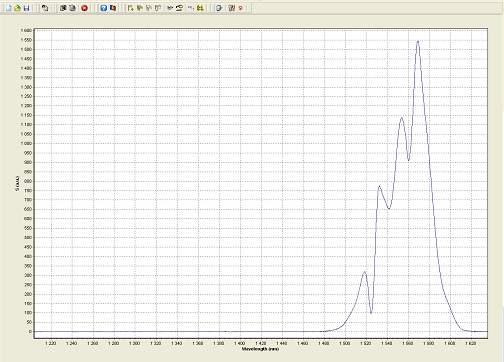Screen dimensions: 504x362
Task: Click the blue circular refresh icon
Action: (219, 8)
